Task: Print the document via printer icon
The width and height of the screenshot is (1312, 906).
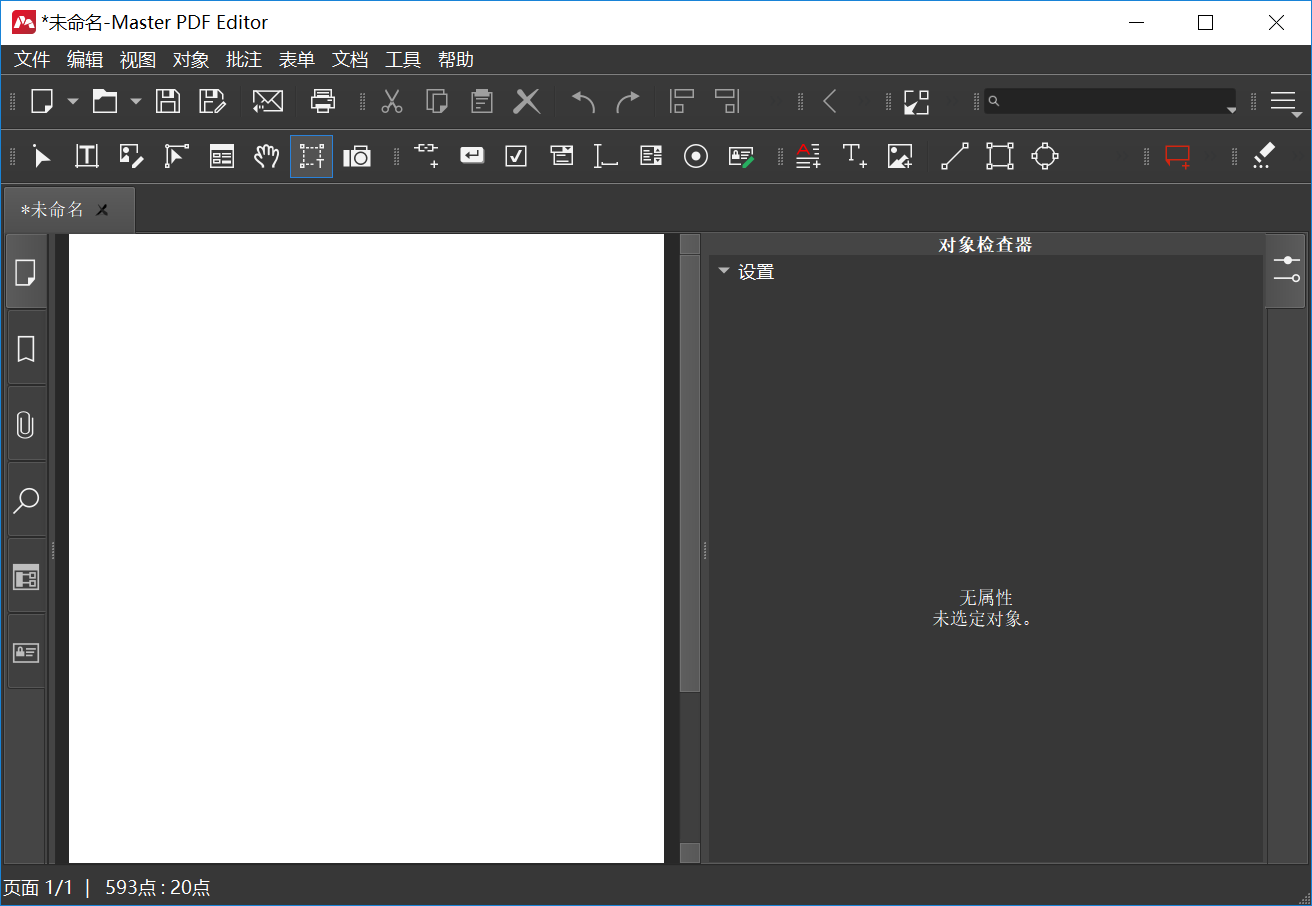Action: (323, 101)
